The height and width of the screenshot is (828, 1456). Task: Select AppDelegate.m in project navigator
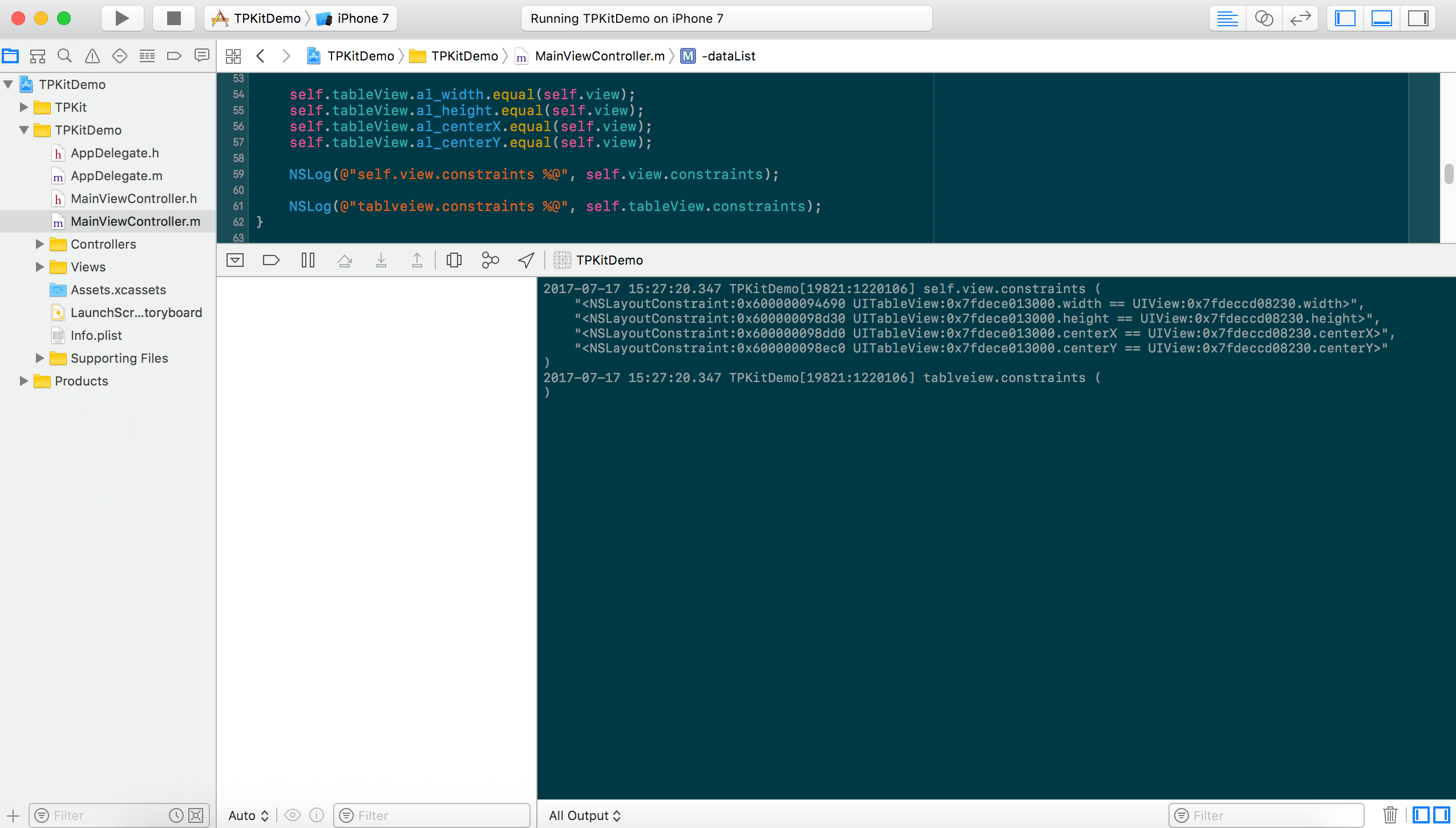pos(116,176)
